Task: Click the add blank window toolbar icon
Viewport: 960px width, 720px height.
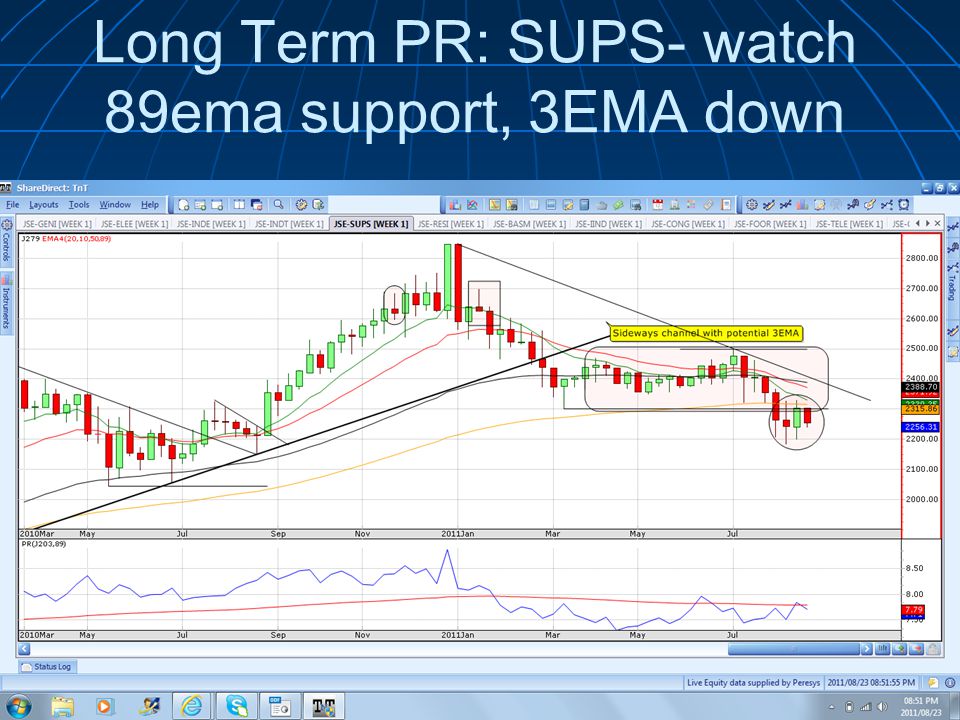Action: (x=217, y=204)
